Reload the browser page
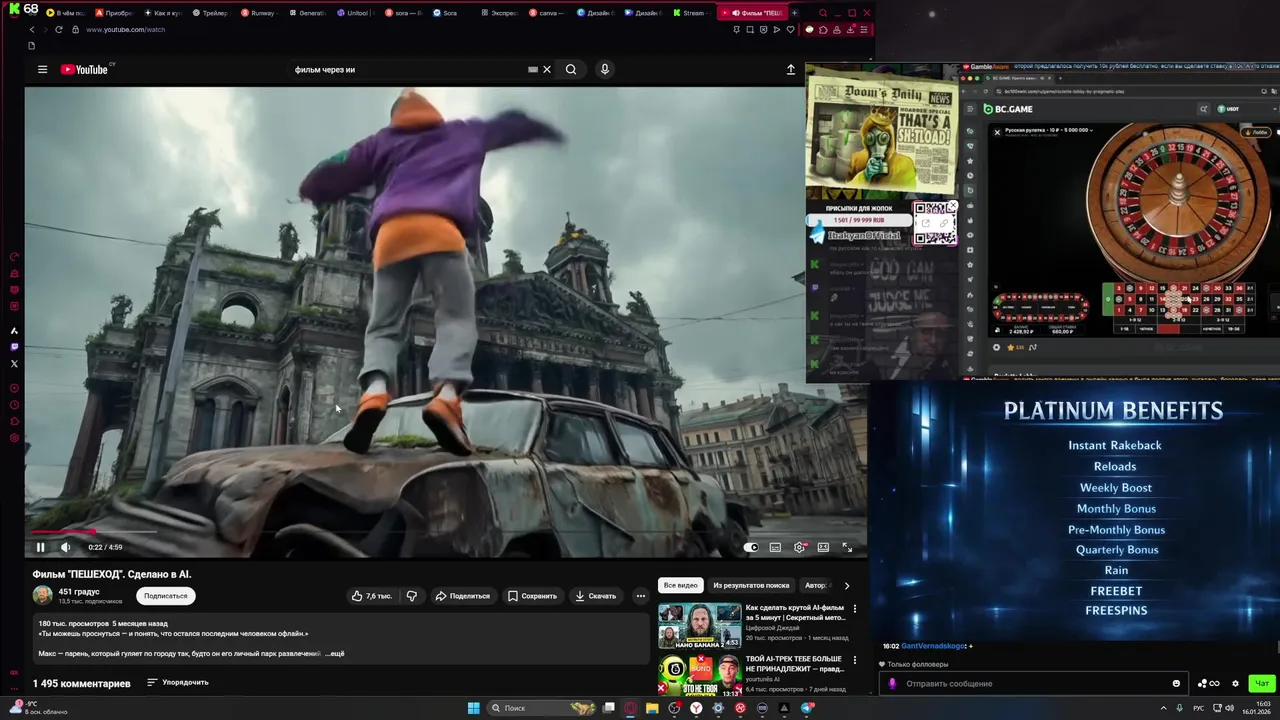 (x=59, y=29)
